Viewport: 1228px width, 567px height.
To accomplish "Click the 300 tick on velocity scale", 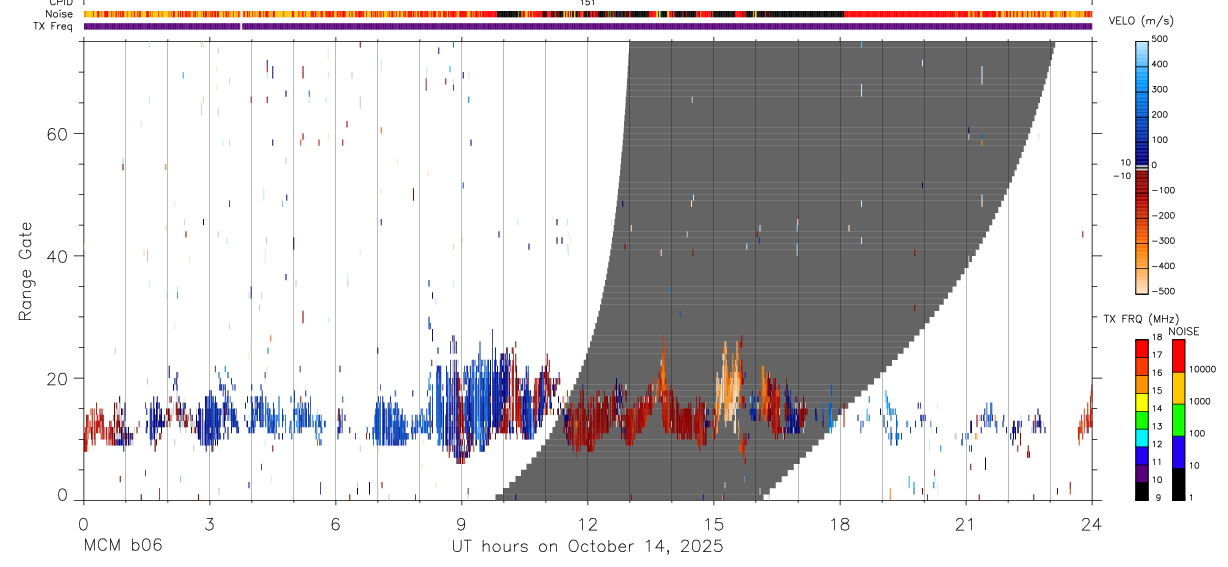I will point(1161,89).
